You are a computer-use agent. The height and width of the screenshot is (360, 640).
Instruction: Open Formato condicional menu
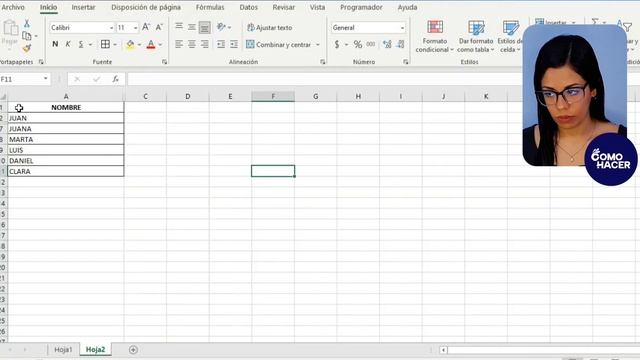(x=435, y=36)
